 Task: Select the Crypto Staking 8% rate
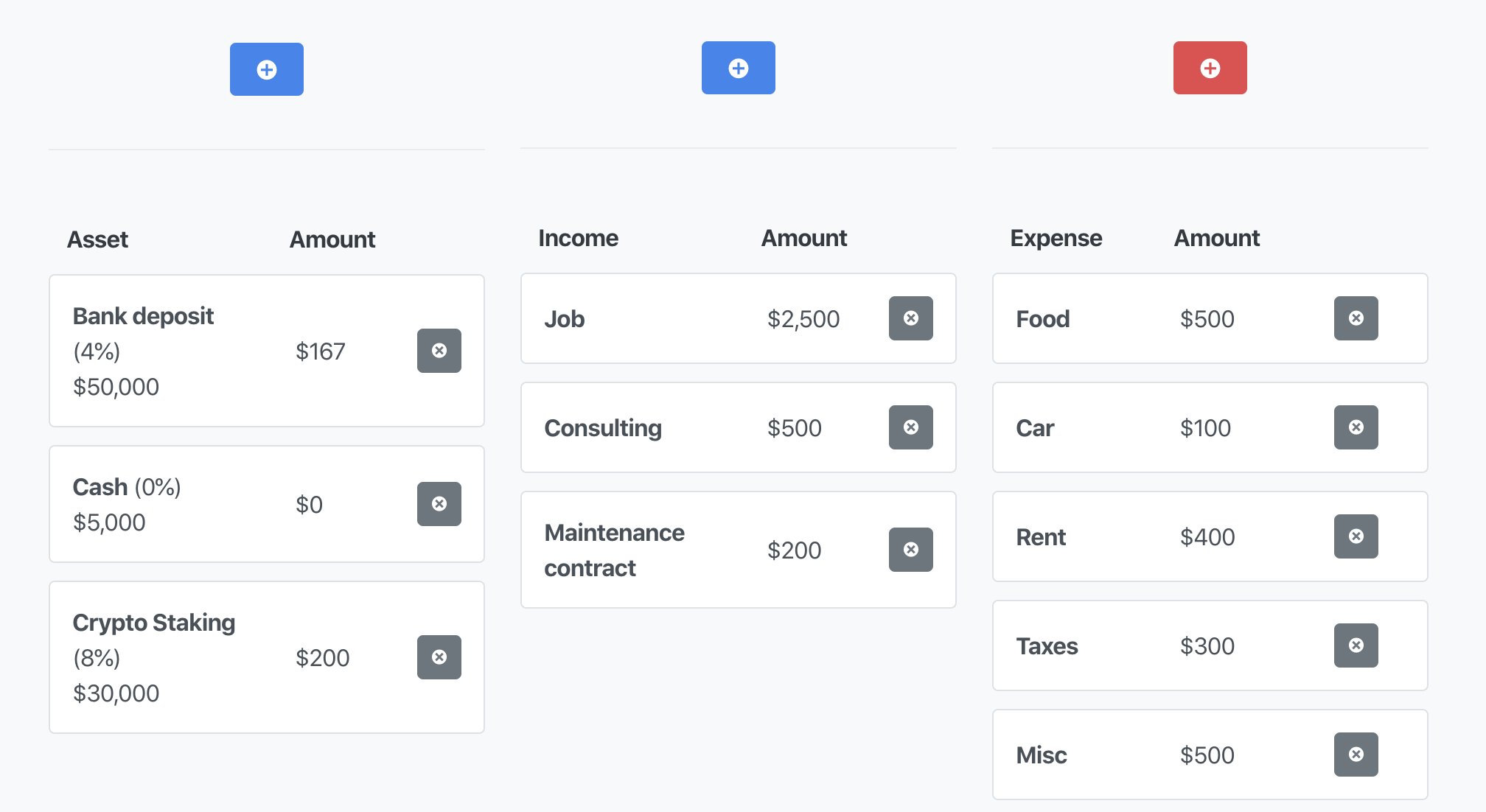pos(97,657)
